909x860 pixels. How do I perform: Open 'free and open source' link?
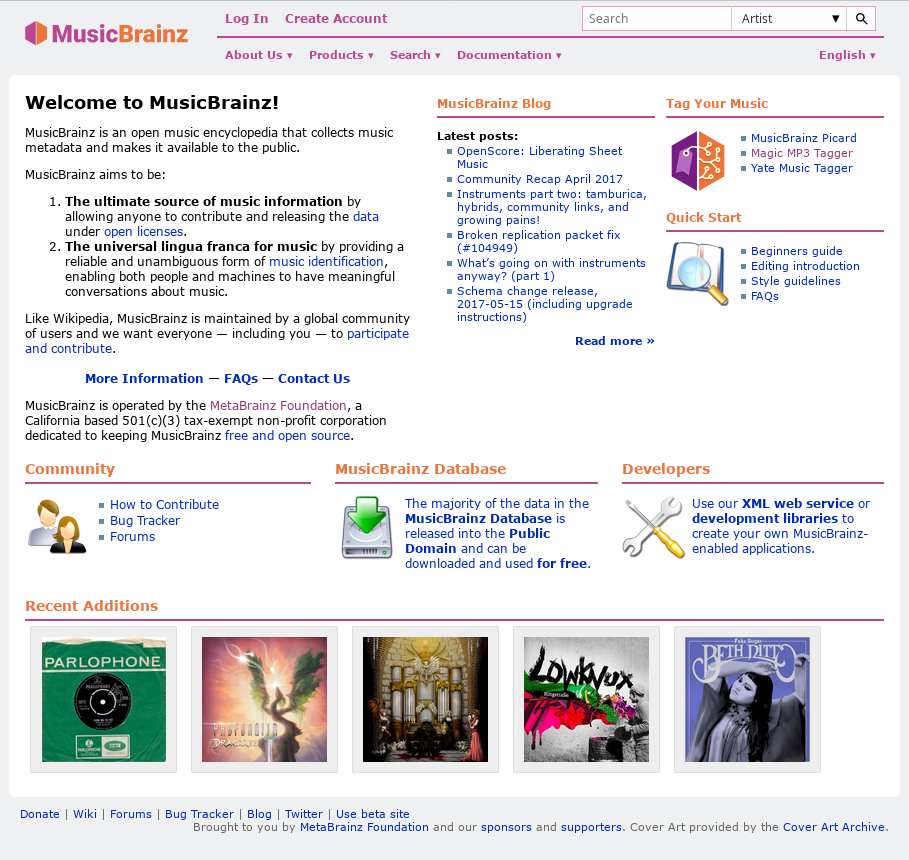[288, 436]
